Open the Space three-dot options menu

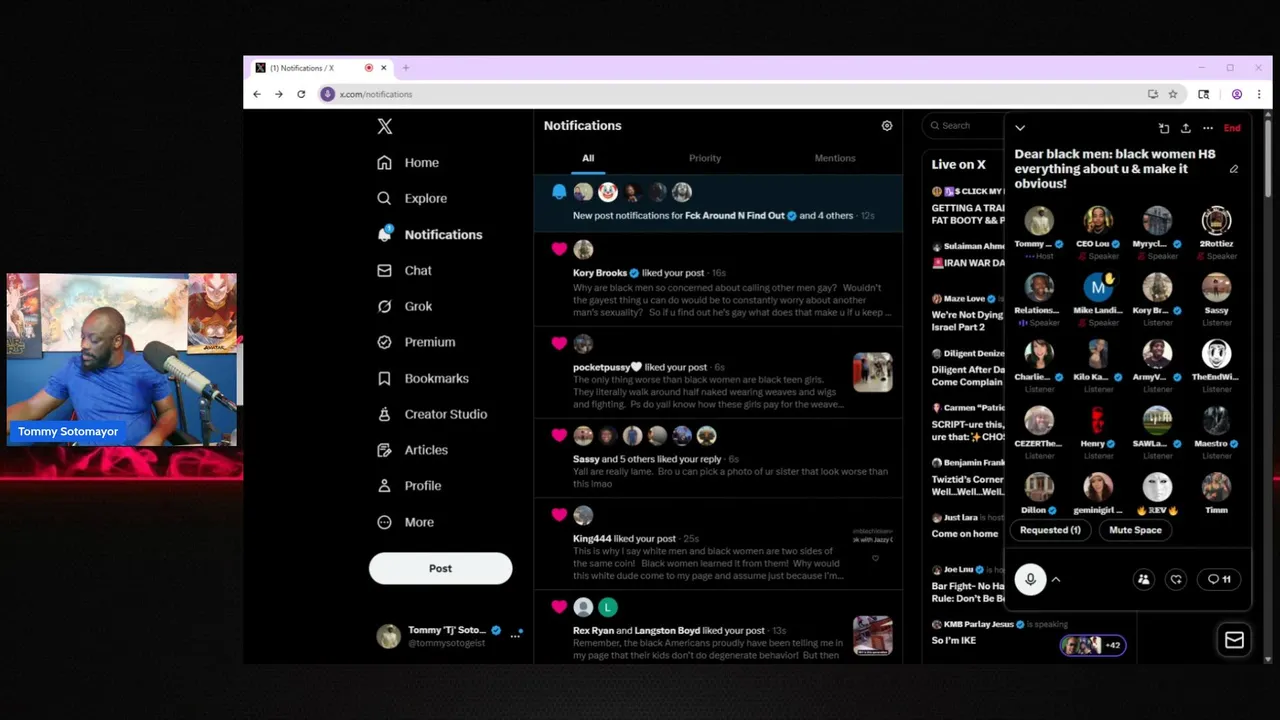pyautogui.click(x=1208, y=128)
